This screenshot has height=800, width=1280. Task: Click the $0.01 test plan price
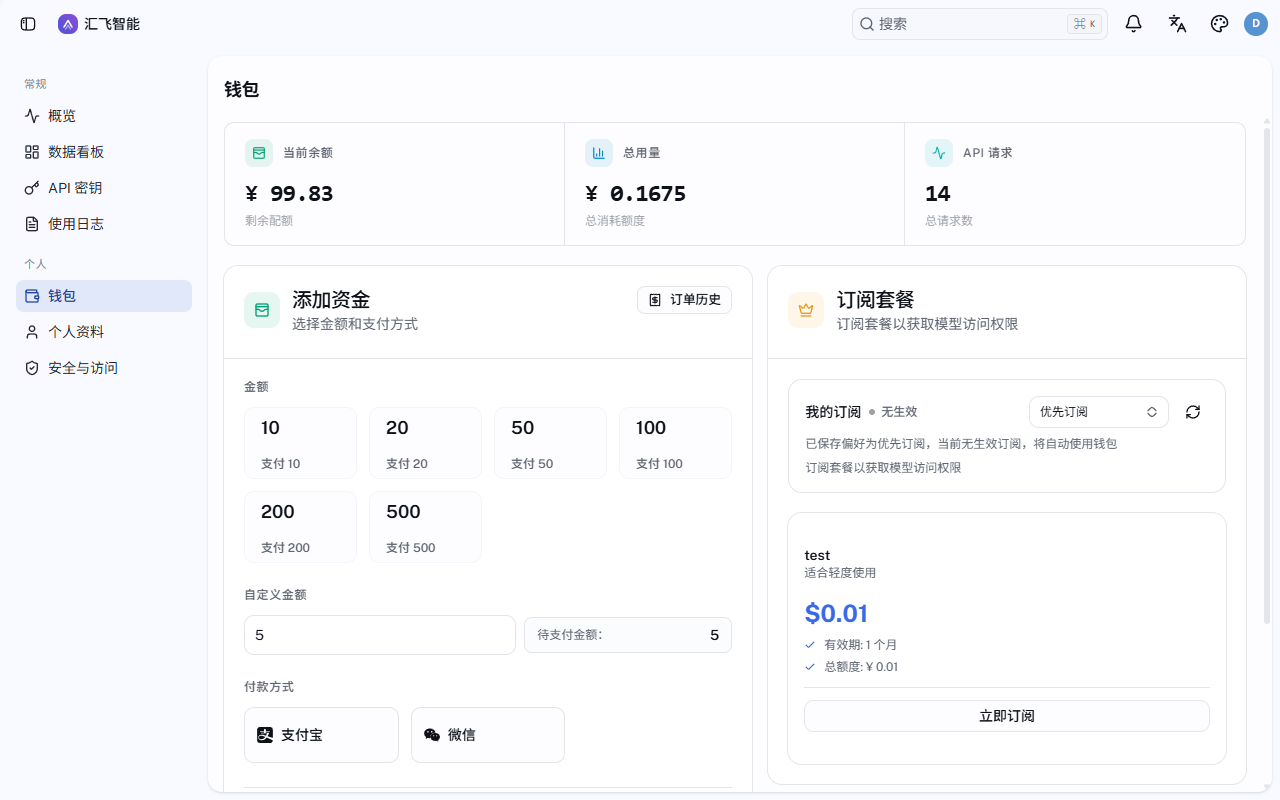836,613
